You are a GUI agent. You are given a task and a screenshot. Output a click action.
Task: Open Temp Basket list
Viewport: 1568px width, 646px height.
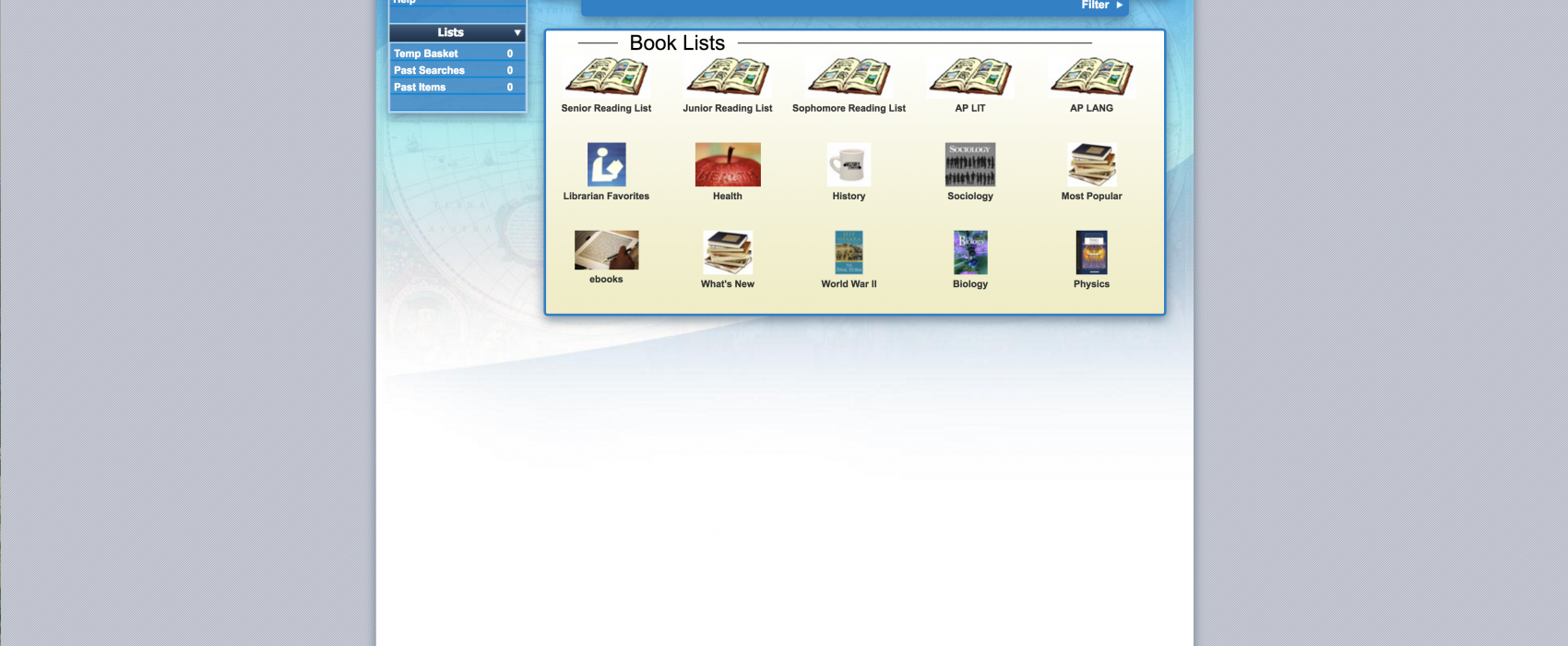457,54
